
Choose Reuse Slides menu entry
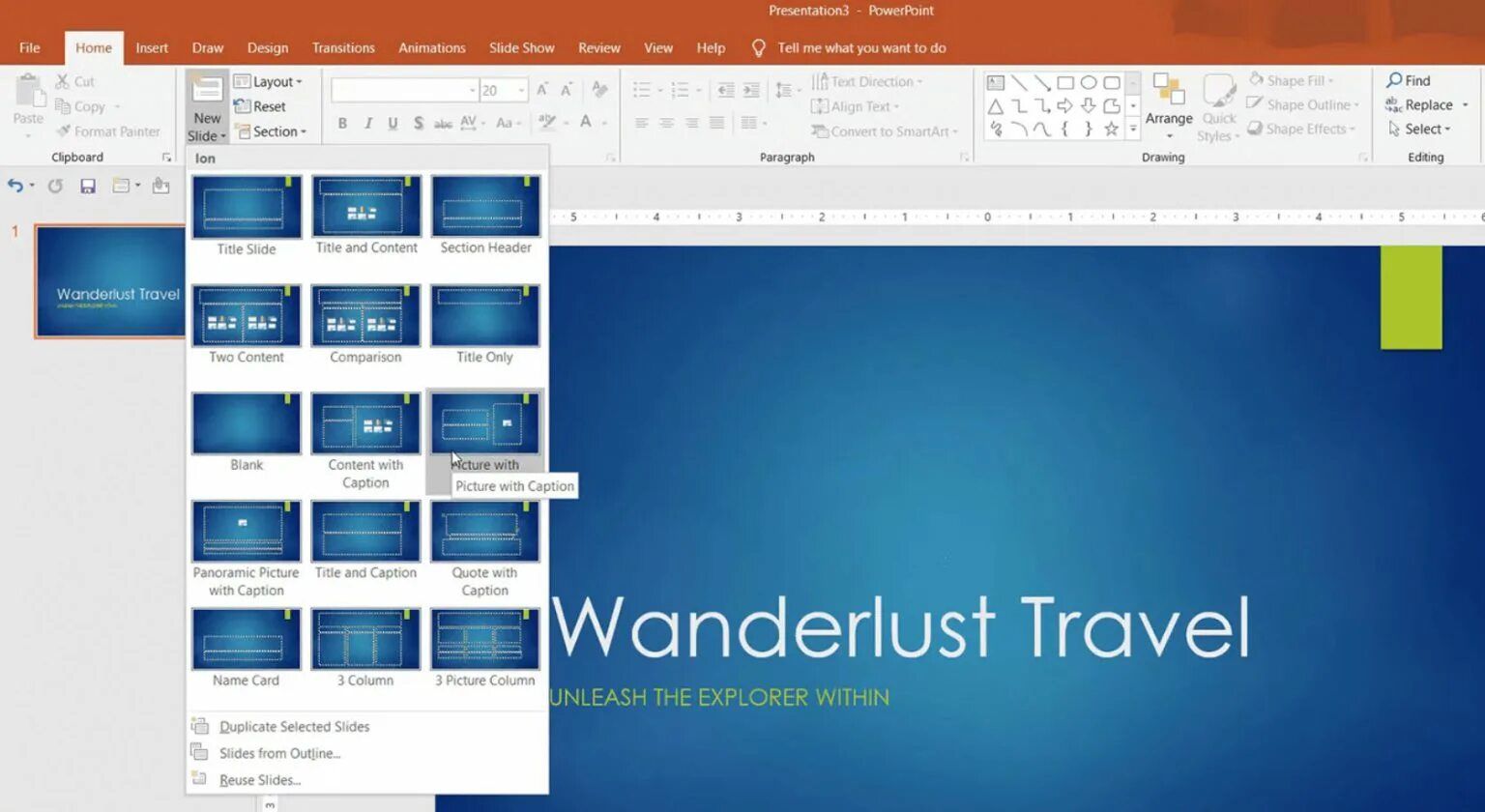click(x=260, y=780)
